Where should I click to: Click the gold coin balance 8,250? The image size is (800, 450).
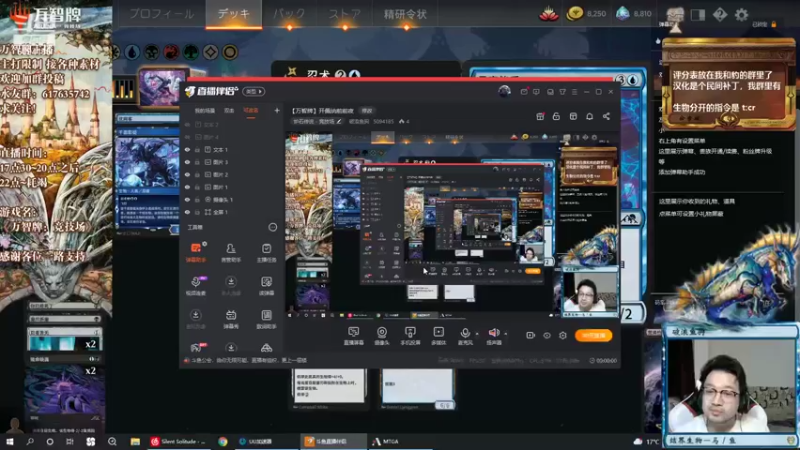587,14
